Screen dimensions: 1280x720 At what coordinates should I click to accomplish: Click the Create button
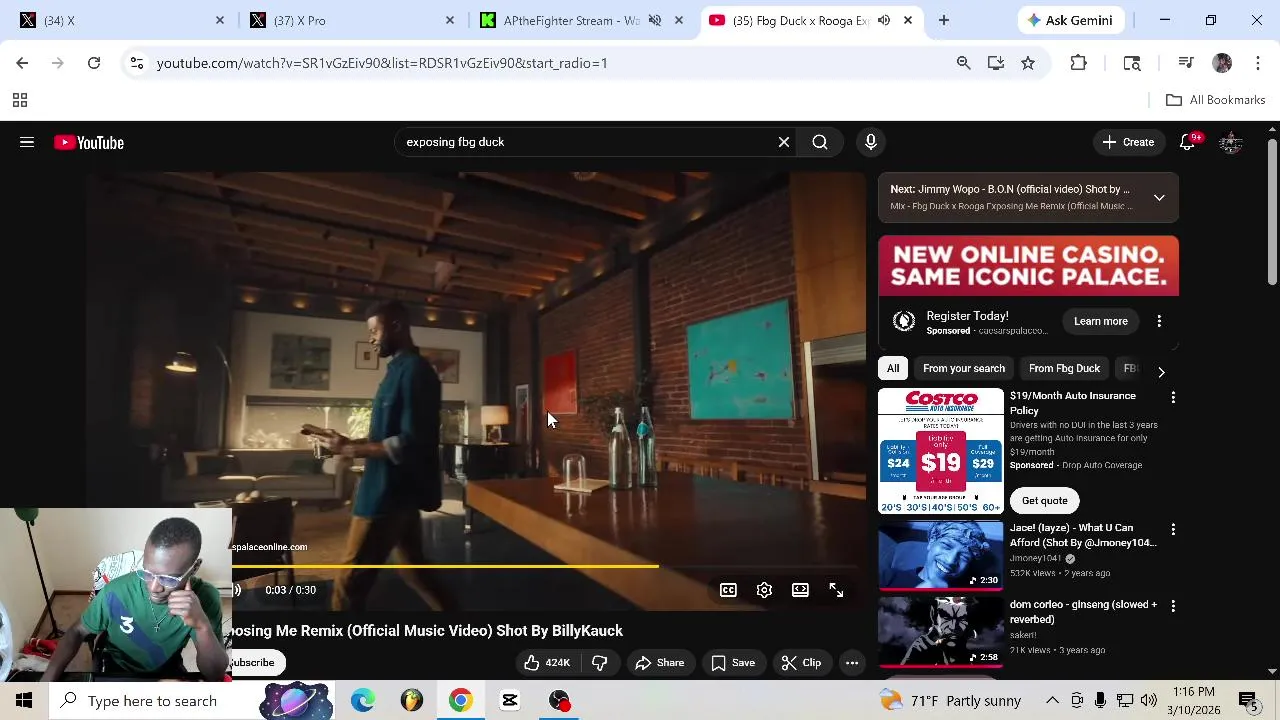[1128, 142]
